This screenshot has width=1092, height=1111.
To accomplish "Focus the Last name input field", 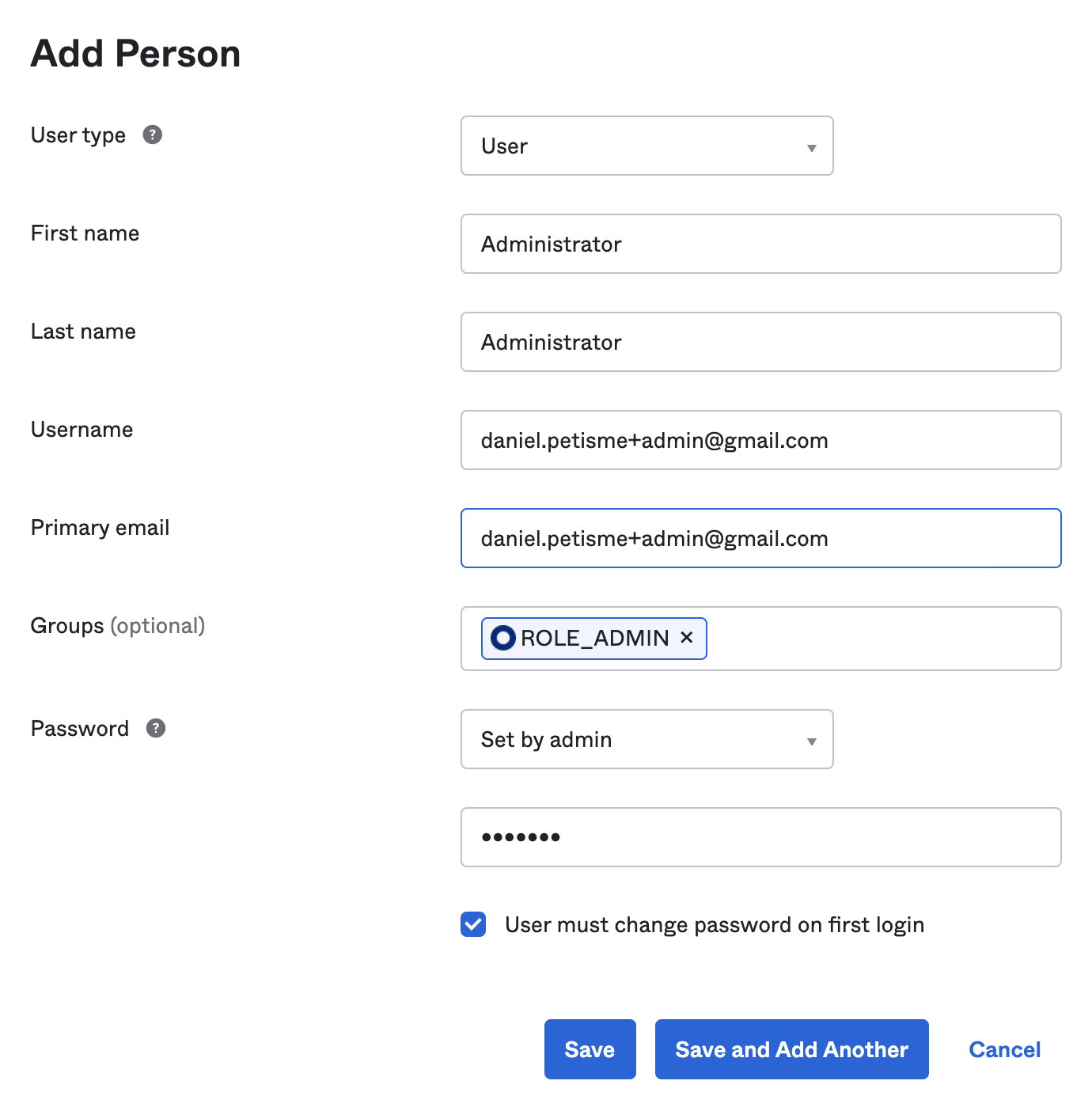I will [760, 343].
